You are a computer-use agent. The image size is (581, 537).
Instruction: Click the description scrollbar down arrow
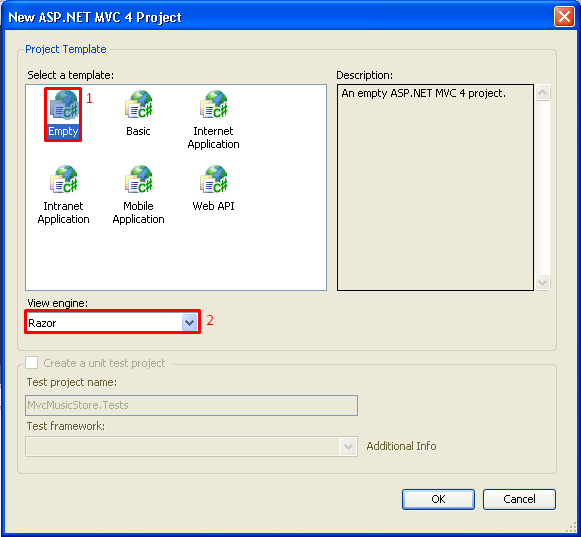click(x=542, y=283)
